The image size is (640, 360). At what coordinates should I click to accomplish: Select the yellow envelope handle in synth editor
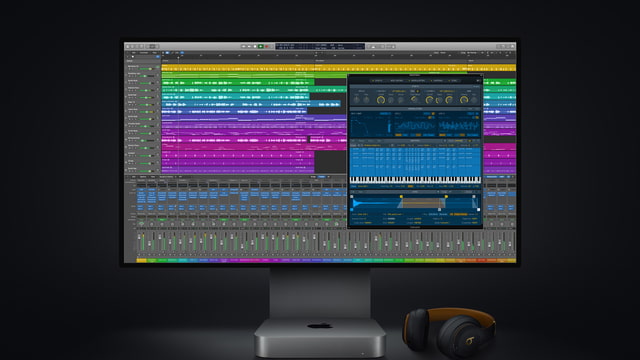point(401,197)
